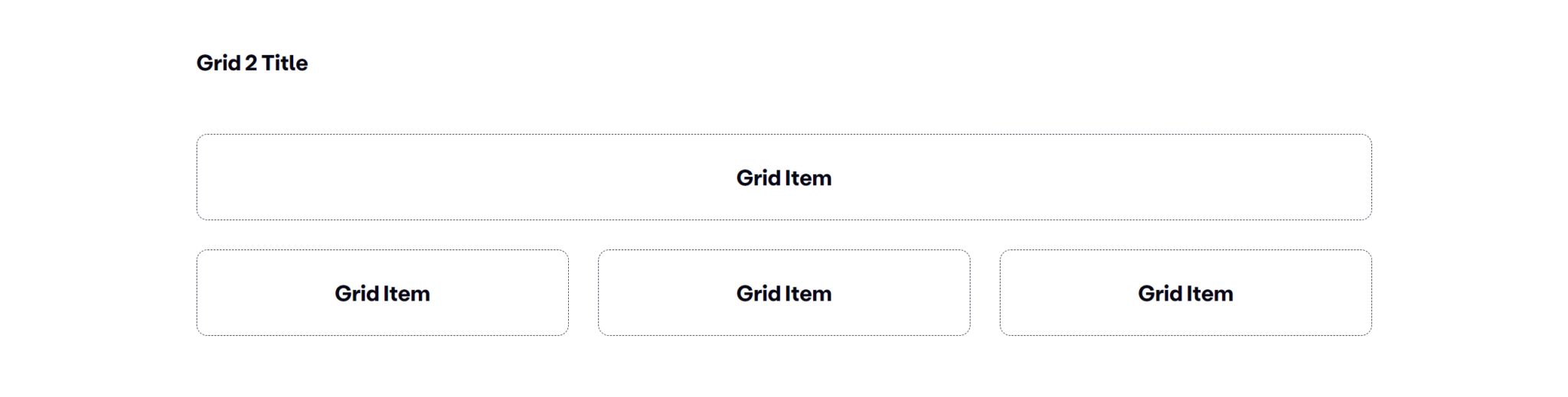Click the "Grid Item" label in the left box

(x=382, y=294)
